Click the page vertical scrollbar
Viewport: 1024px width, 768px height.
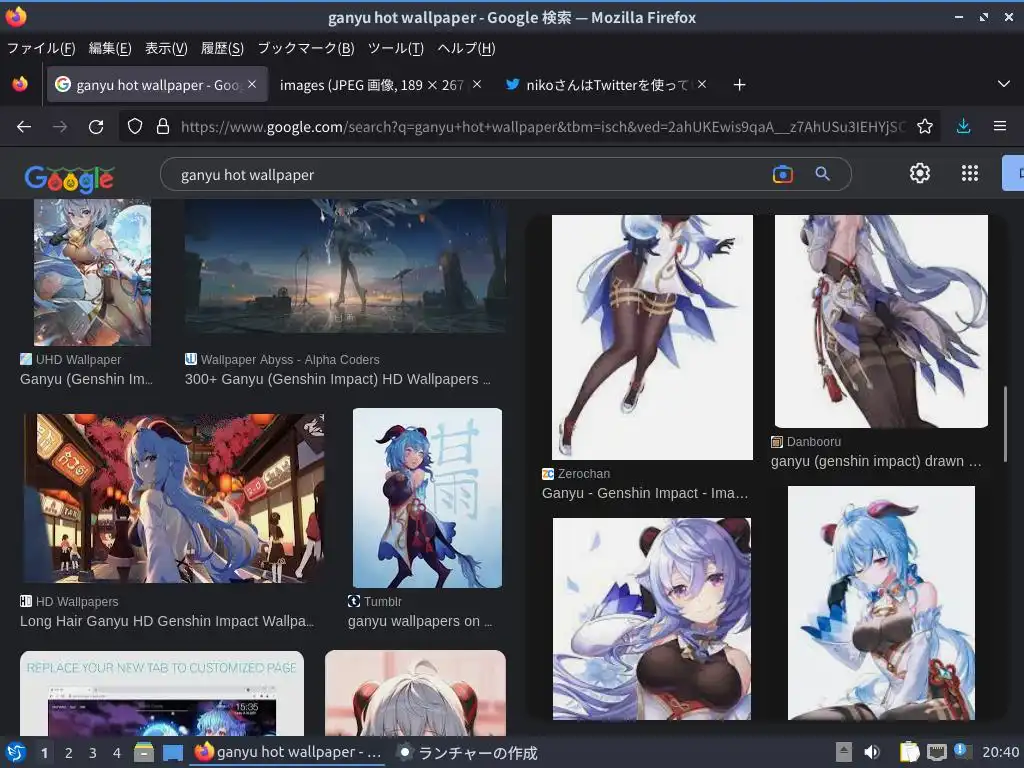click(x=1004, y=424)
